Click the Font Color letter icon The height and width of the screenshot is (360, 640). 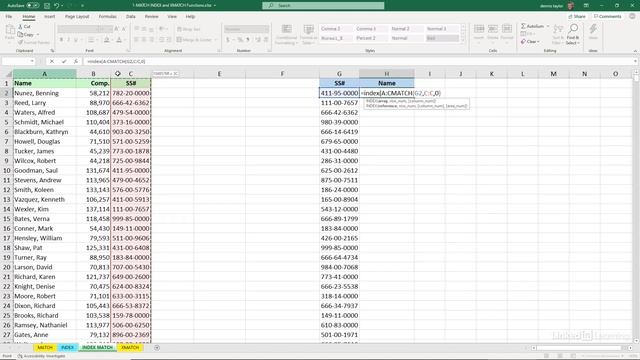click(x=119, y=40)
